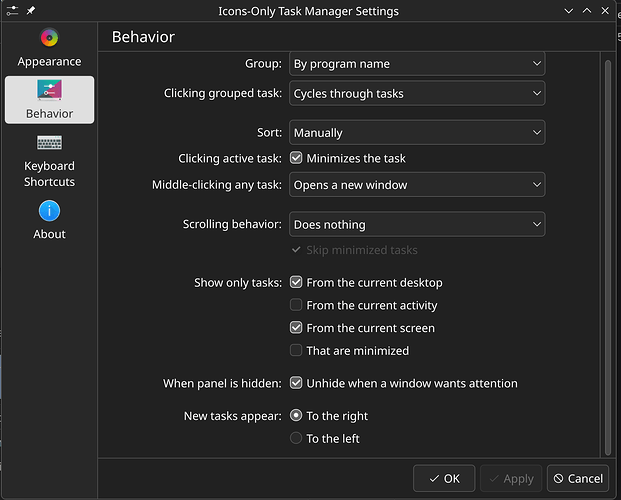Disable From the current desktop checkbox

(296, 283)
